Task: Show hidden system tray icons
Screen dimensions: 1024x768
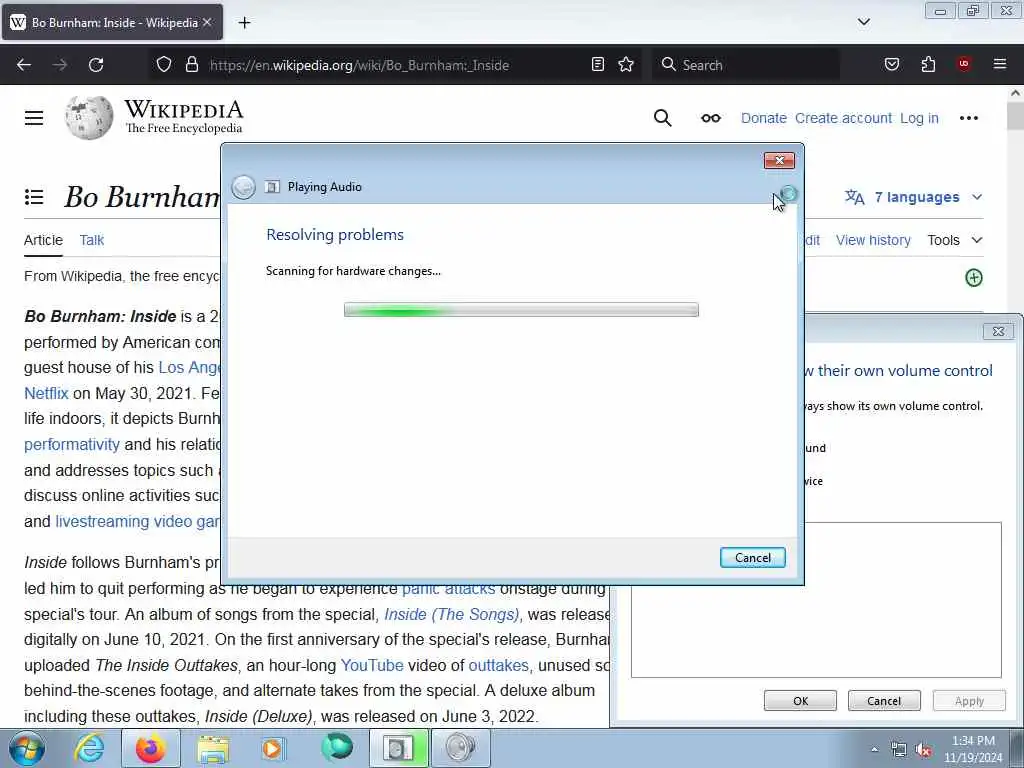Action: [x=874, y=749]
